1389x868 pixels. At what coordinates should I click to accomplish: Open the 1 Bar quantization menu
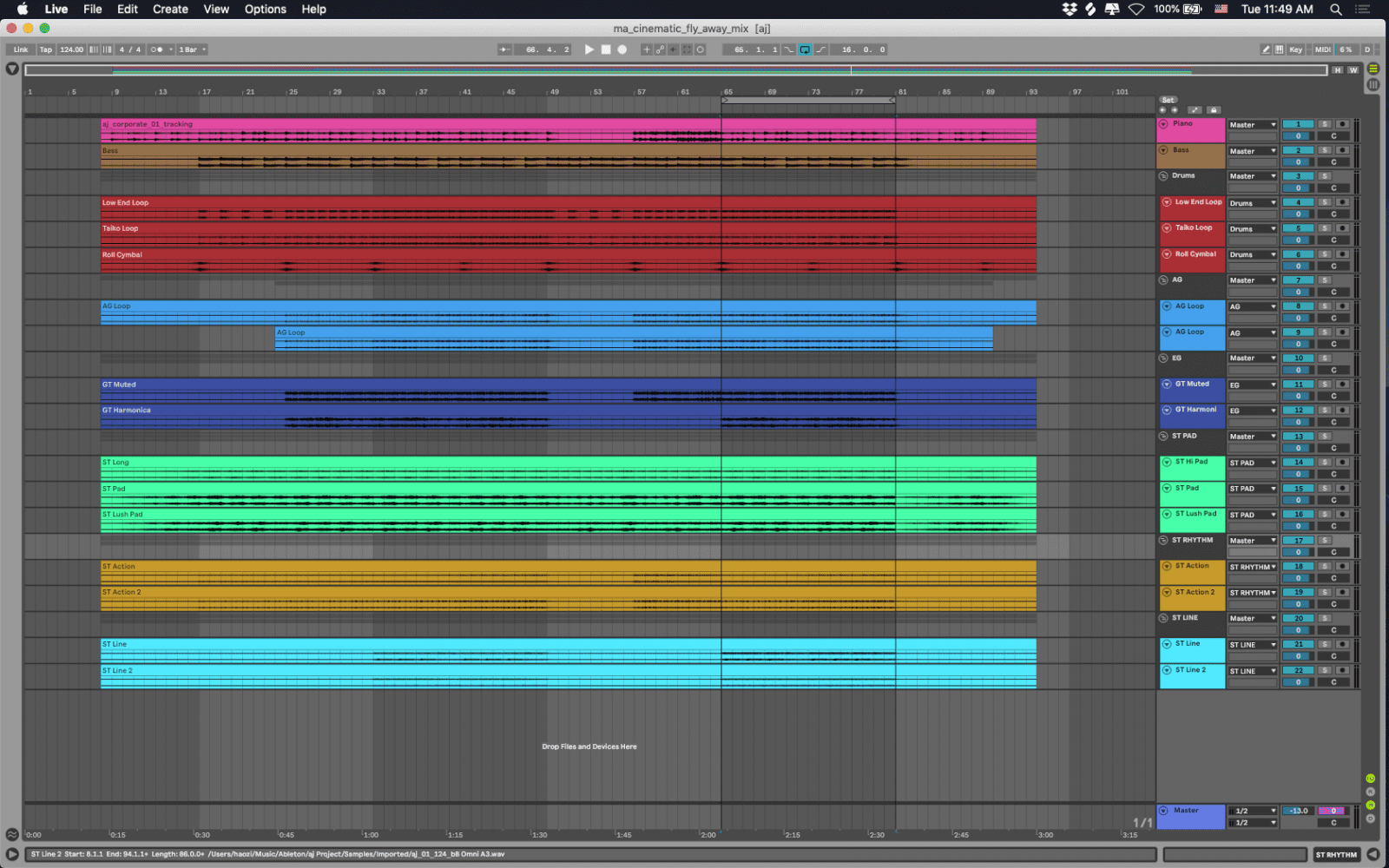coord(192,49)
